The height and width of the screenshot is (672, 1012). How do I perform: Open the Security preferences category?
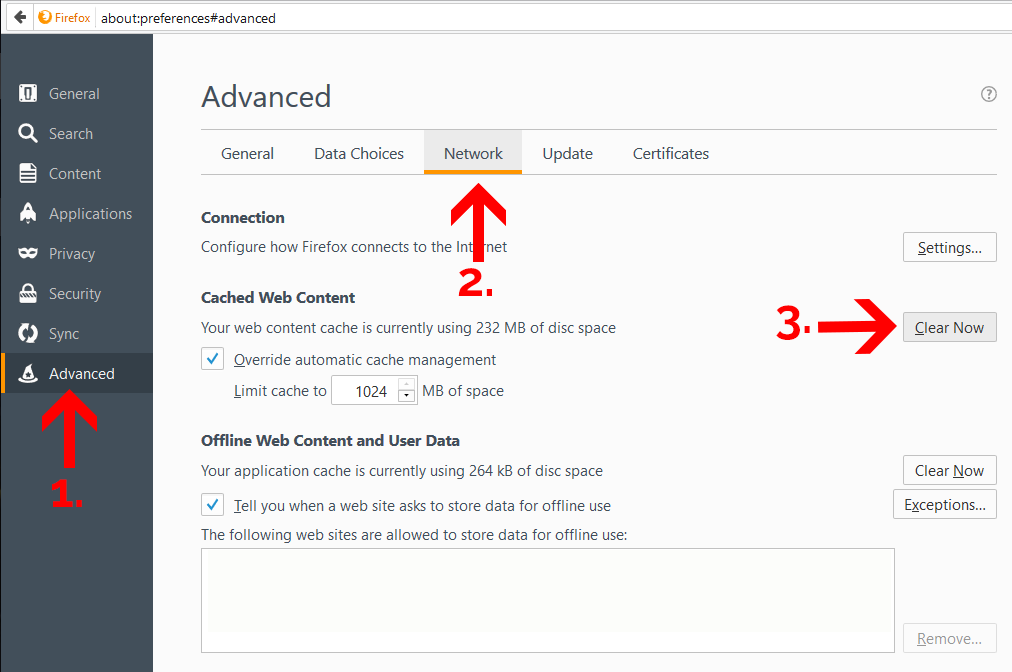[x=77, y=294]
